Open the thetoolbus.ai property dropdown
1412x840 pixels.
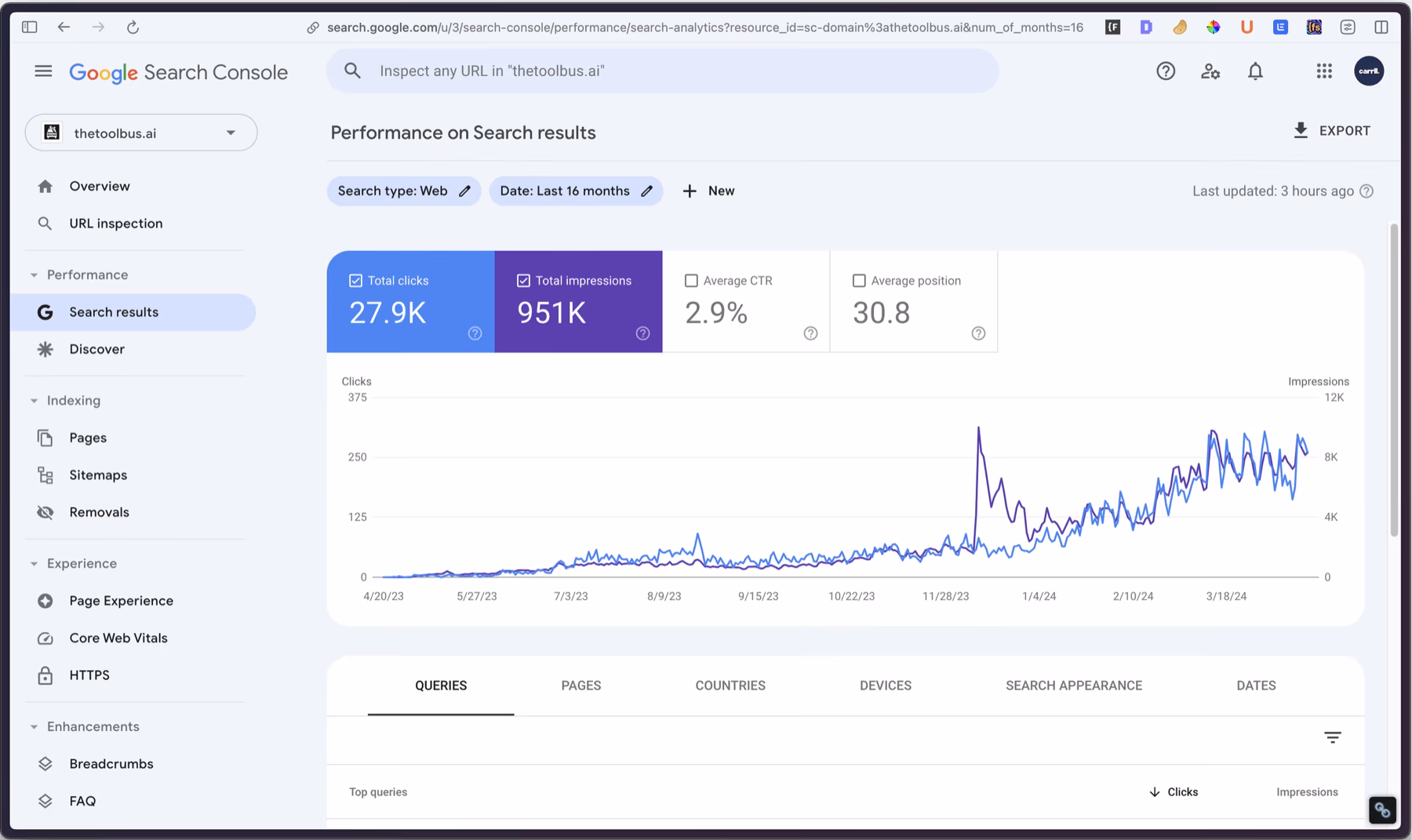pos(141,133)
